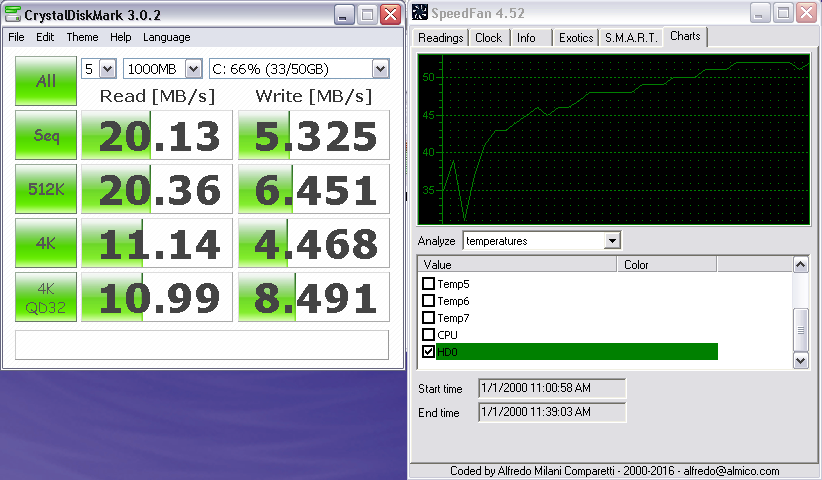Click 4K QD32 read result 10.99
The height and width of the screenshot is (480, 822).
pyautogui.click(x=157, y=297)
